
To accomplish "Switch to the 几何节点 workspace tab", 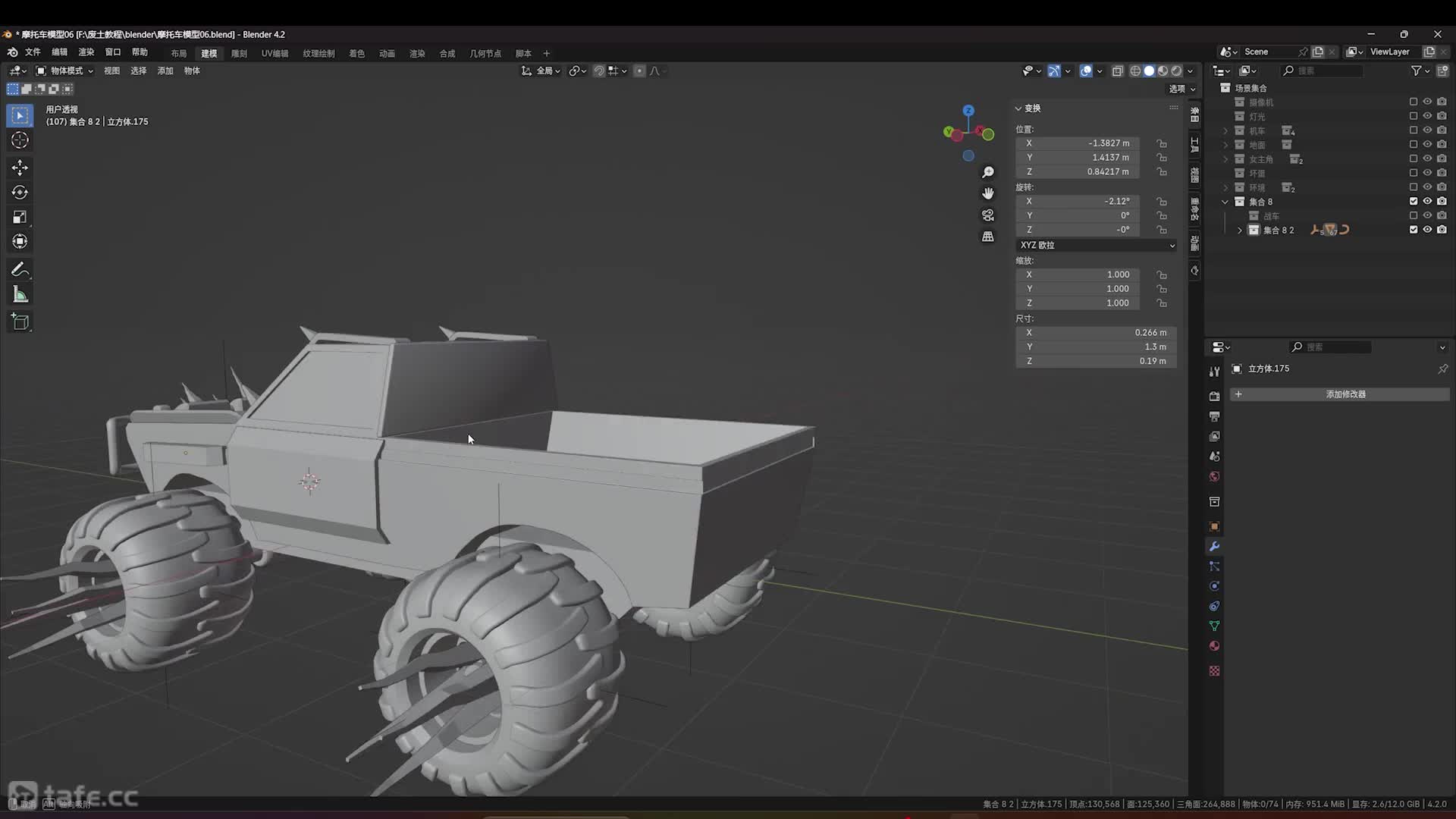I will tap(485, 53).
